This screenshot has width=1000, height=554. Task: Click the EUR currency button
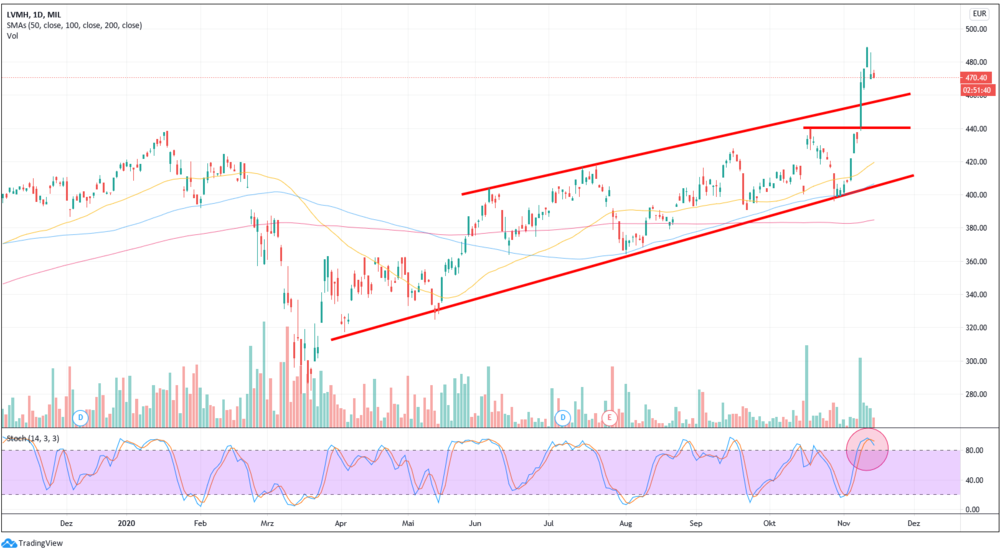click(979, 14)
